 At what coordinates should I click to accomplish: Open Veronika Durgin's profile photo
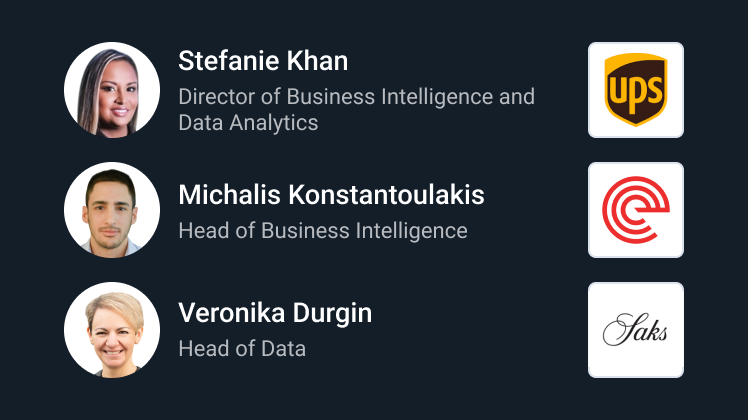point(112,330)
